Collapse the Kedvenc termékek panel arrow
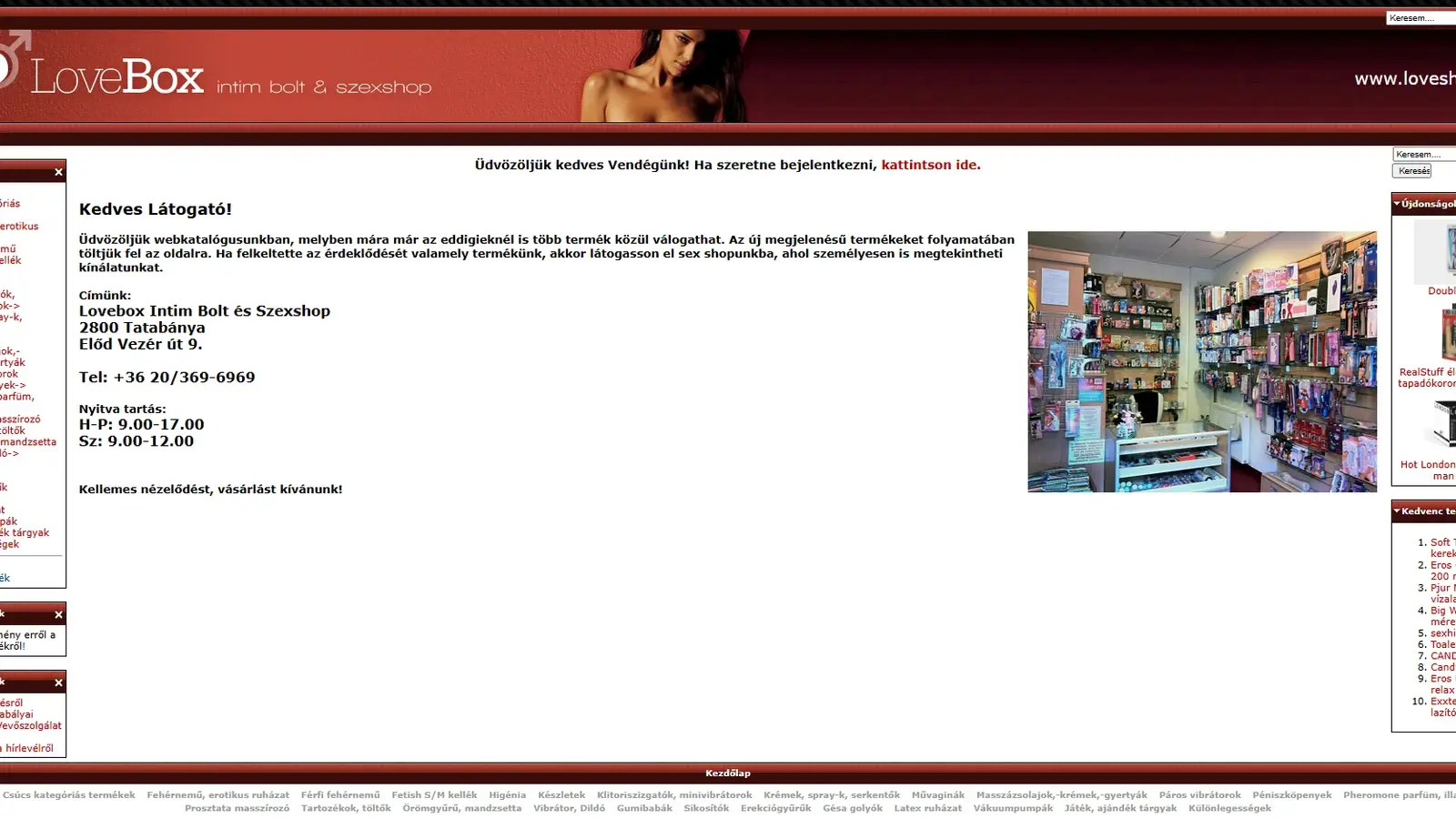Screen dimensions: 1456x819 click(x=1397, y=511)
